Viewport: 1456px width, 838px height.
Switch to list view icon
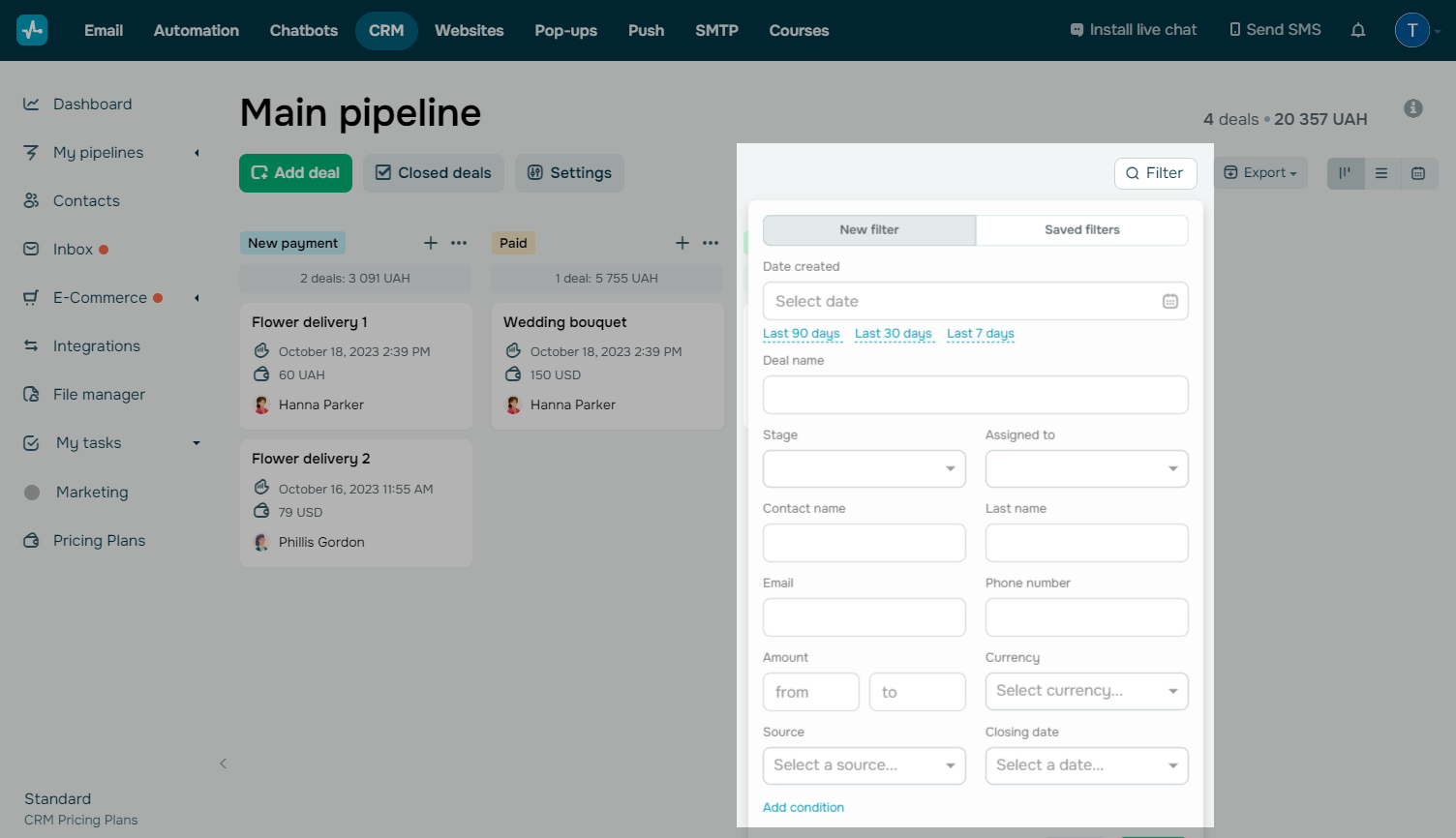[1381, 173]
